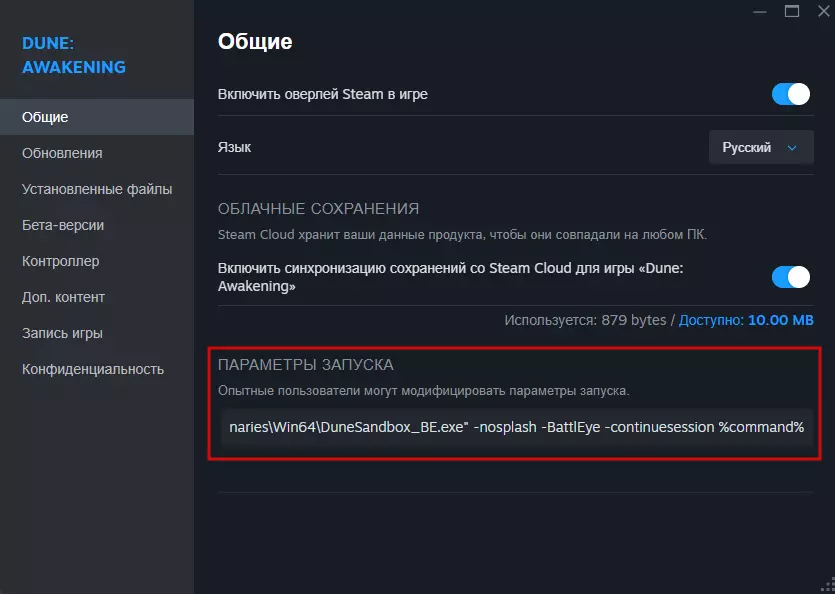The width and height of the screenshot is (835, 594).
Task: Click the Язык label
Action: 234,147
